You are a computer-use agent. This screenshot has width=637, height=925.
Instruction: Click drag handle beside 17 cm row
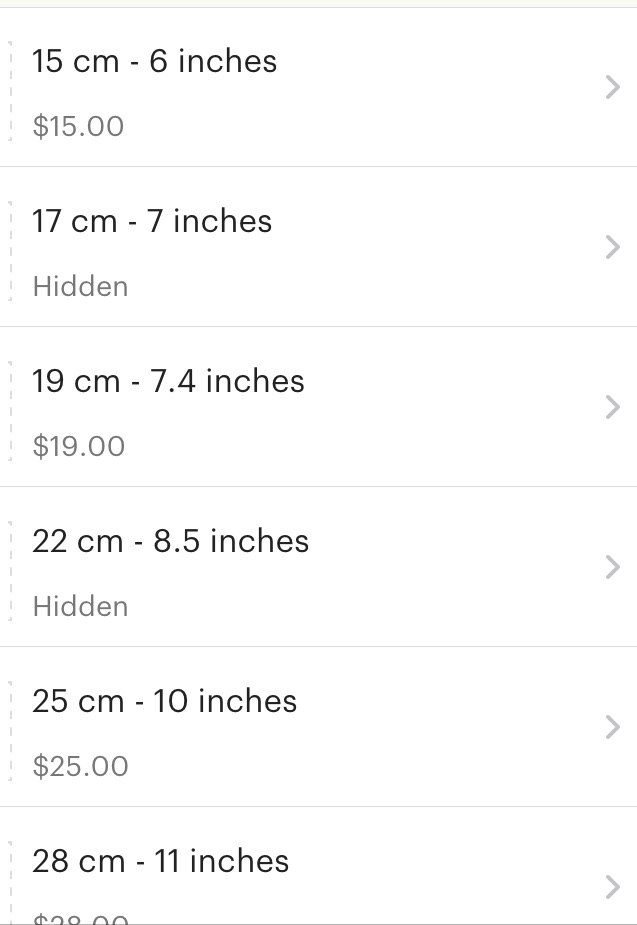[x=10, y=251]
